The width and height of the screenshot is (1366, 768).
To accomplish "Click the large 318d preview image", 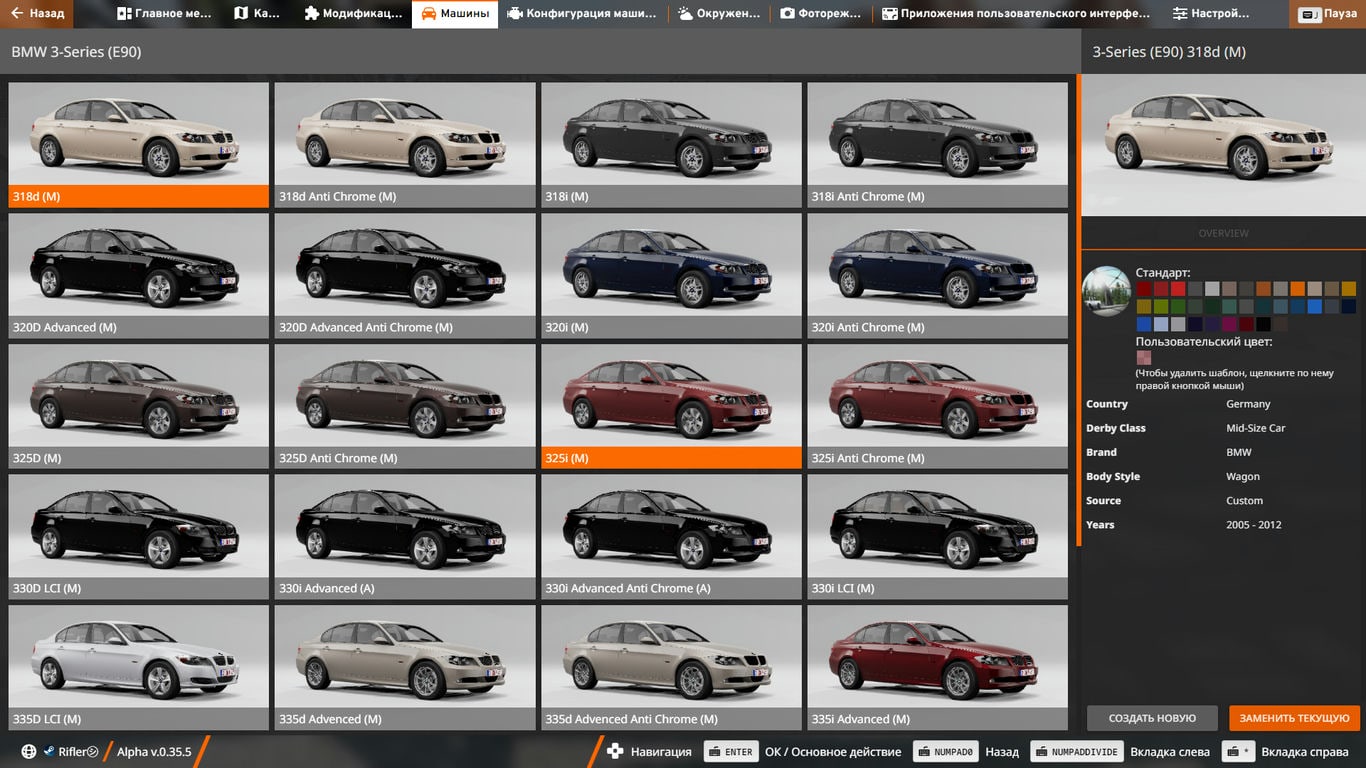I will coord(1223,145).
